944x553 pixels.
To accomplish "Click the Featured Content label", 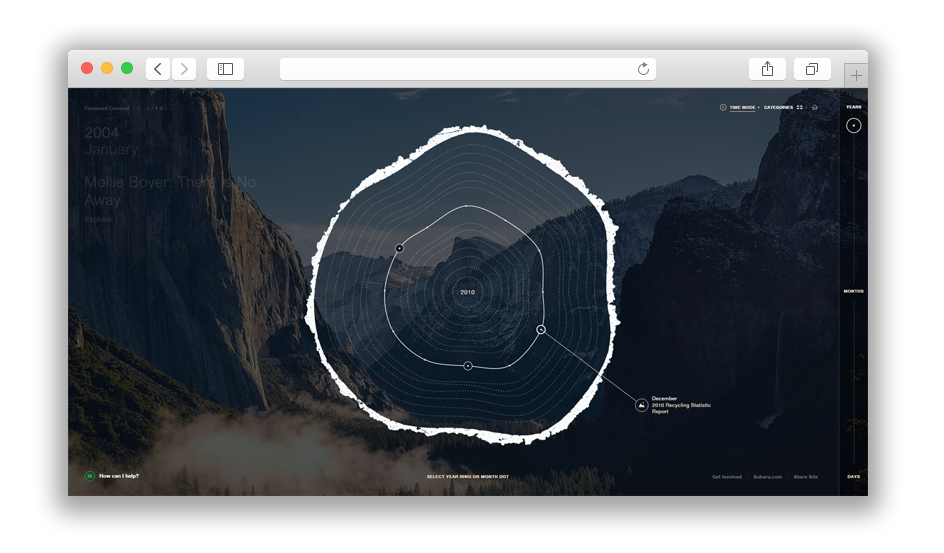I will 107,108.
